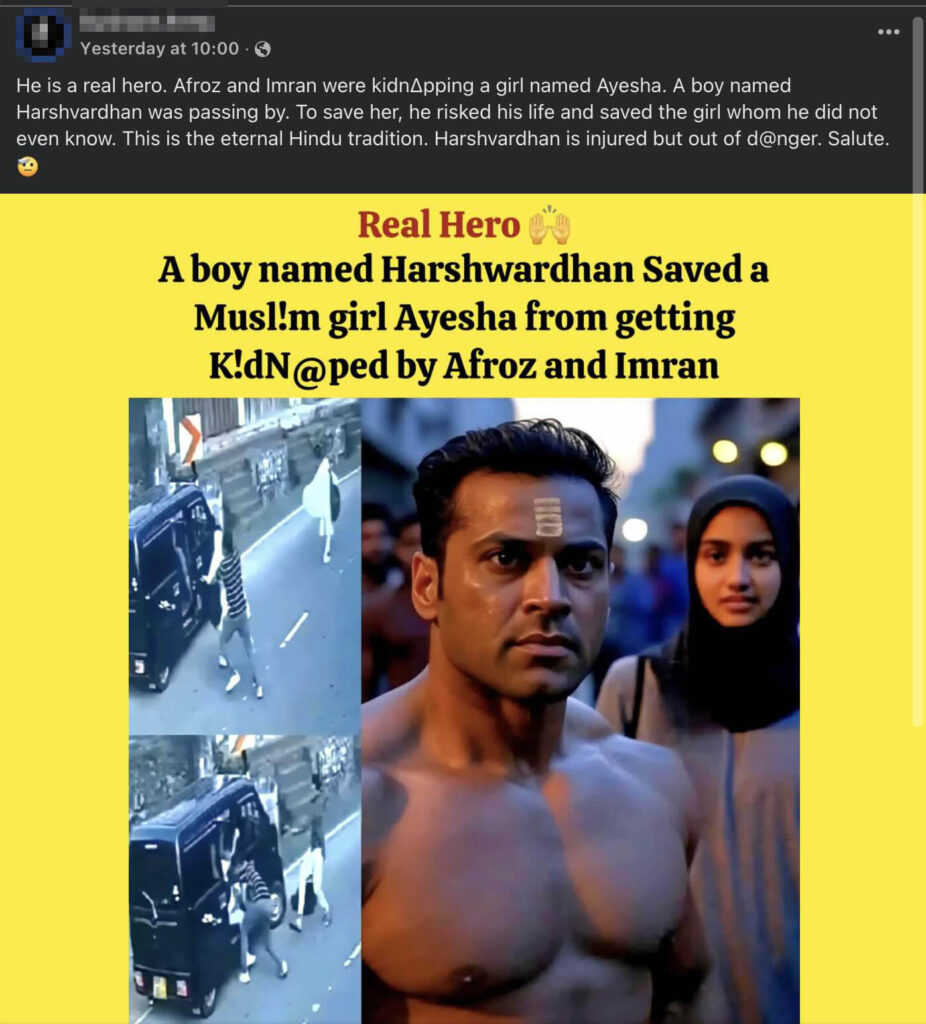Click the woman wearing the black hijab
This screenshot has height=1024, width=926.
(x=725, y=718)
